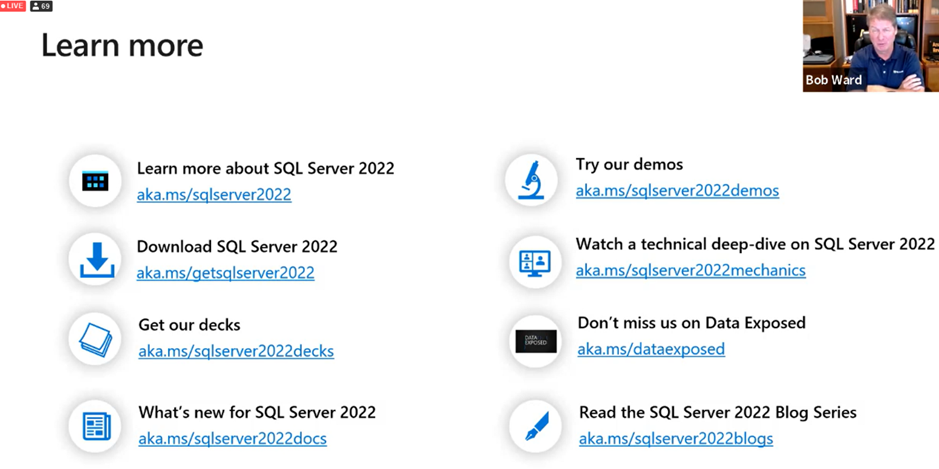Open aka.ms/sqlserver2022demos link

coord(678,191)
